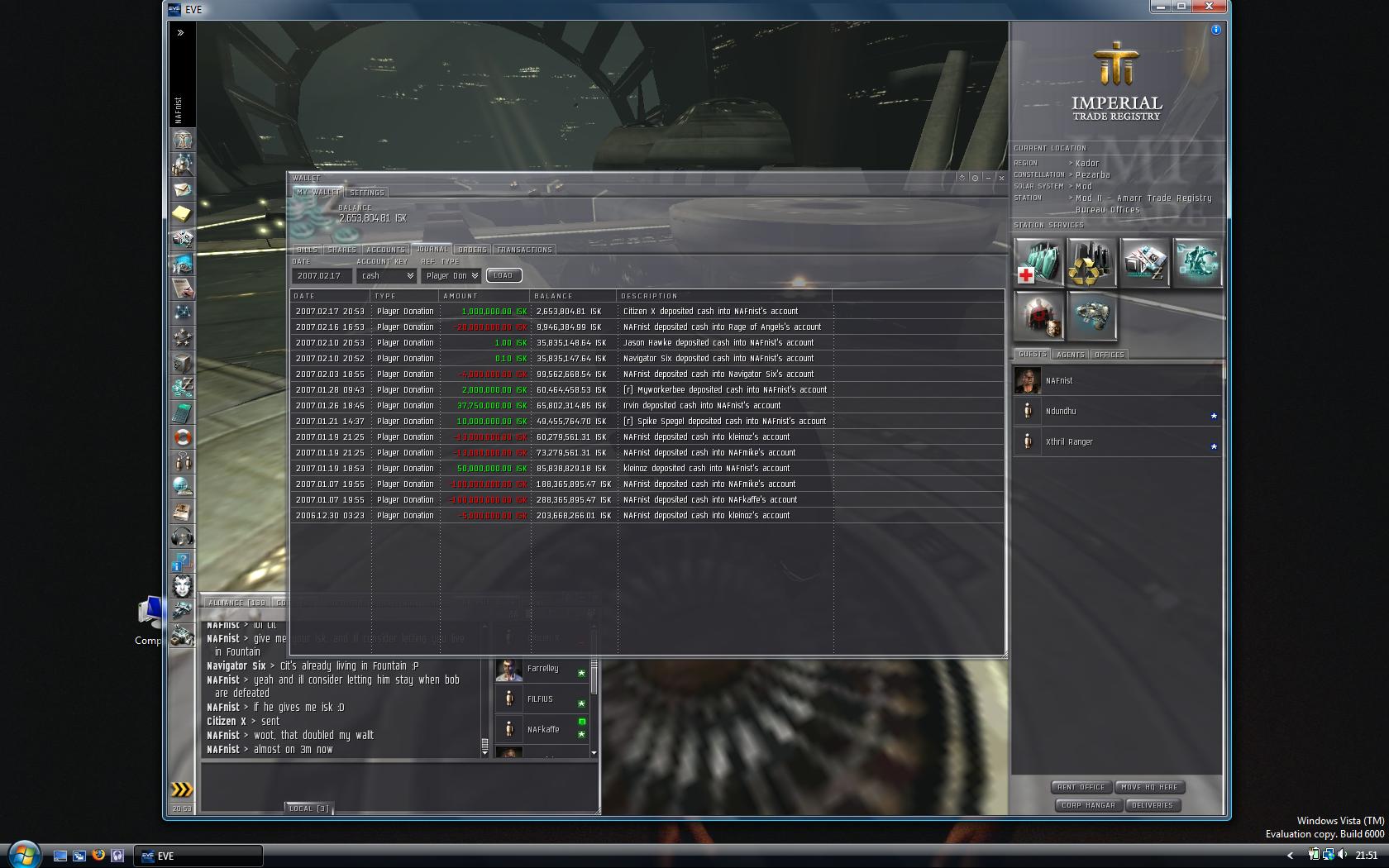Select journal row 'Irvin deposited cash into NAFnist's account'
Viewport: 1389px width, 868px height.
(647, 406)
